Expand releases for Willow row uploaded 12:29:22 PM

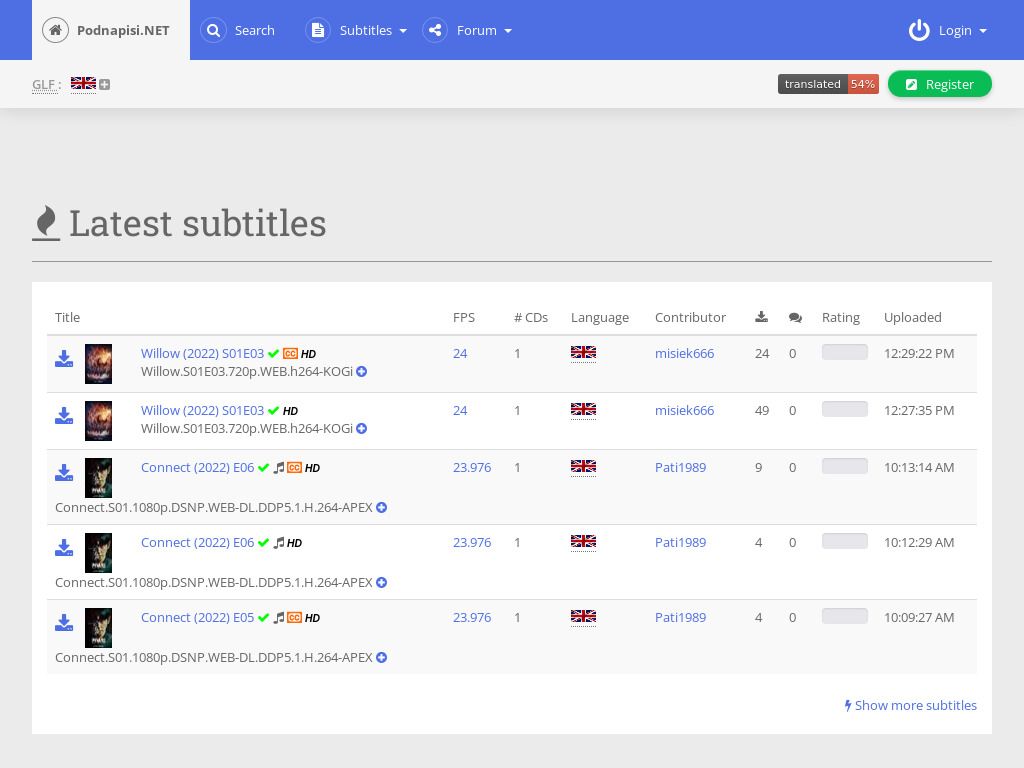tap(361, 372)
